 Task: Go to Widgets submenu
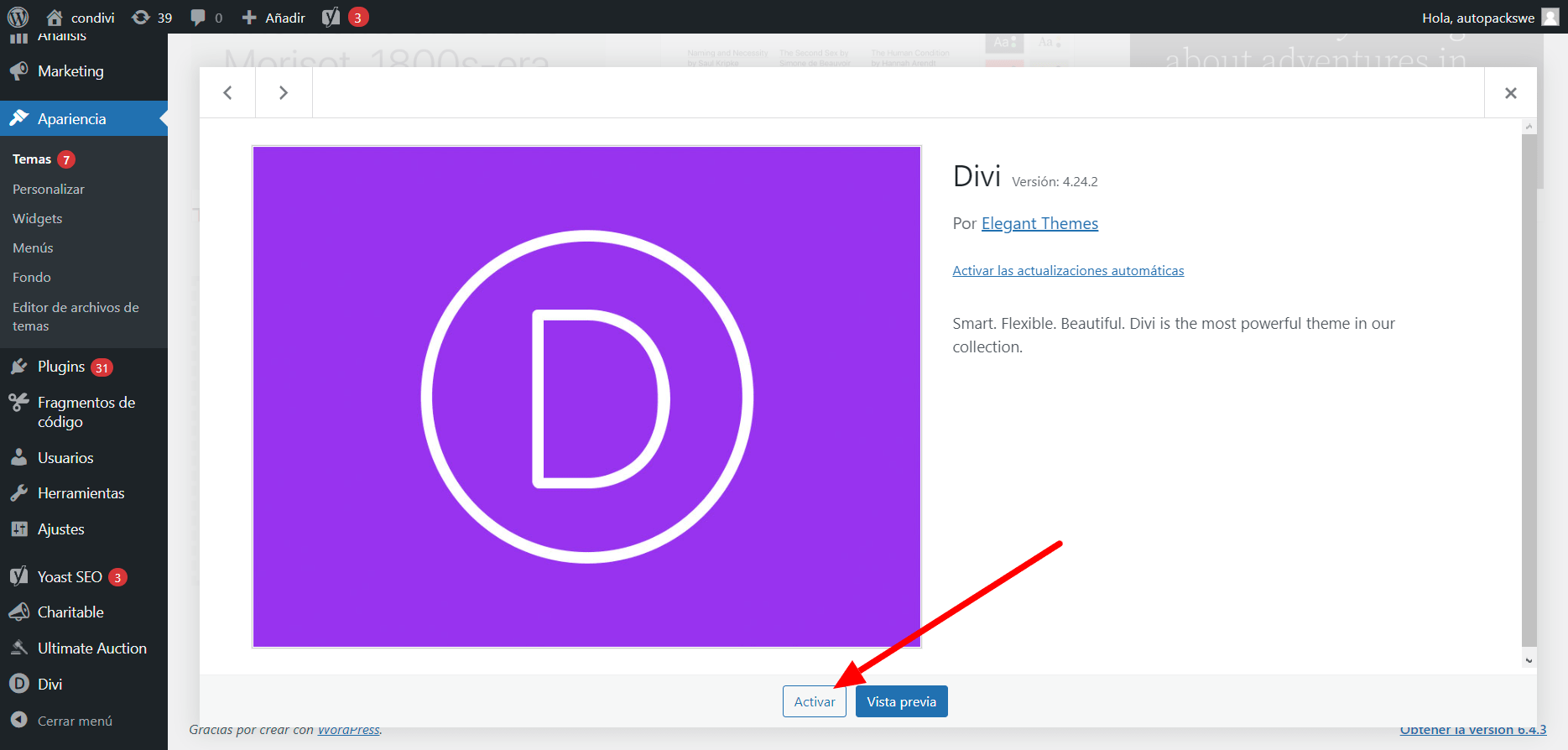(38, 219)
